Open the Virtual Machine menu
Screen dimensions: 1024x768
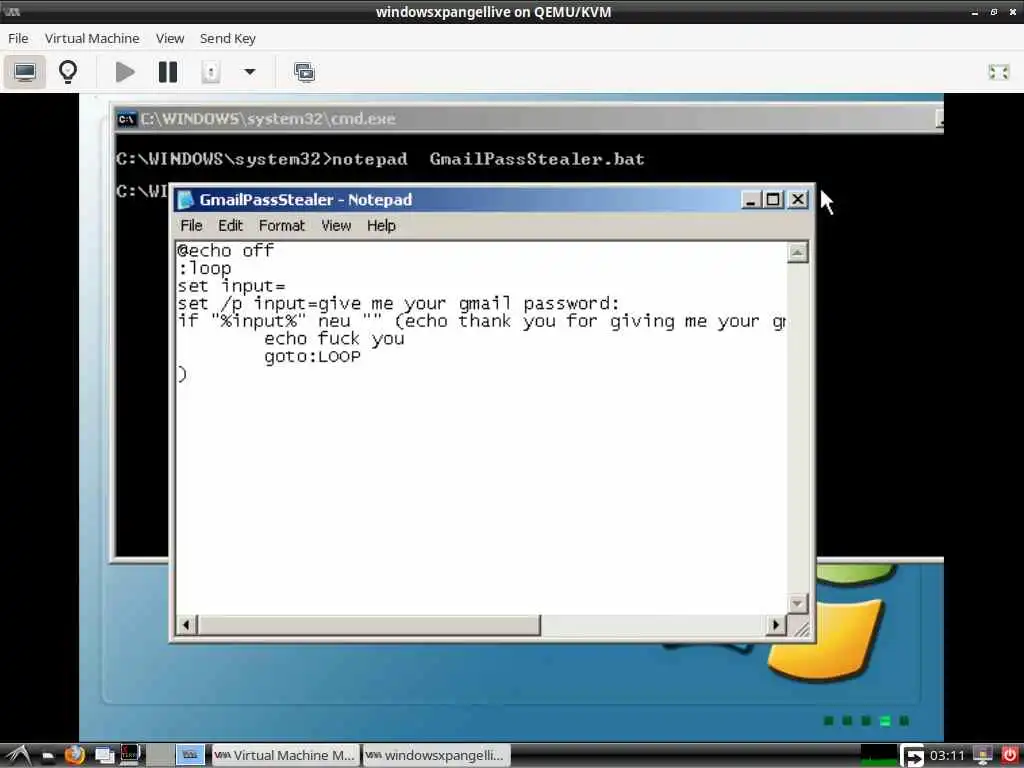[92, 39]
